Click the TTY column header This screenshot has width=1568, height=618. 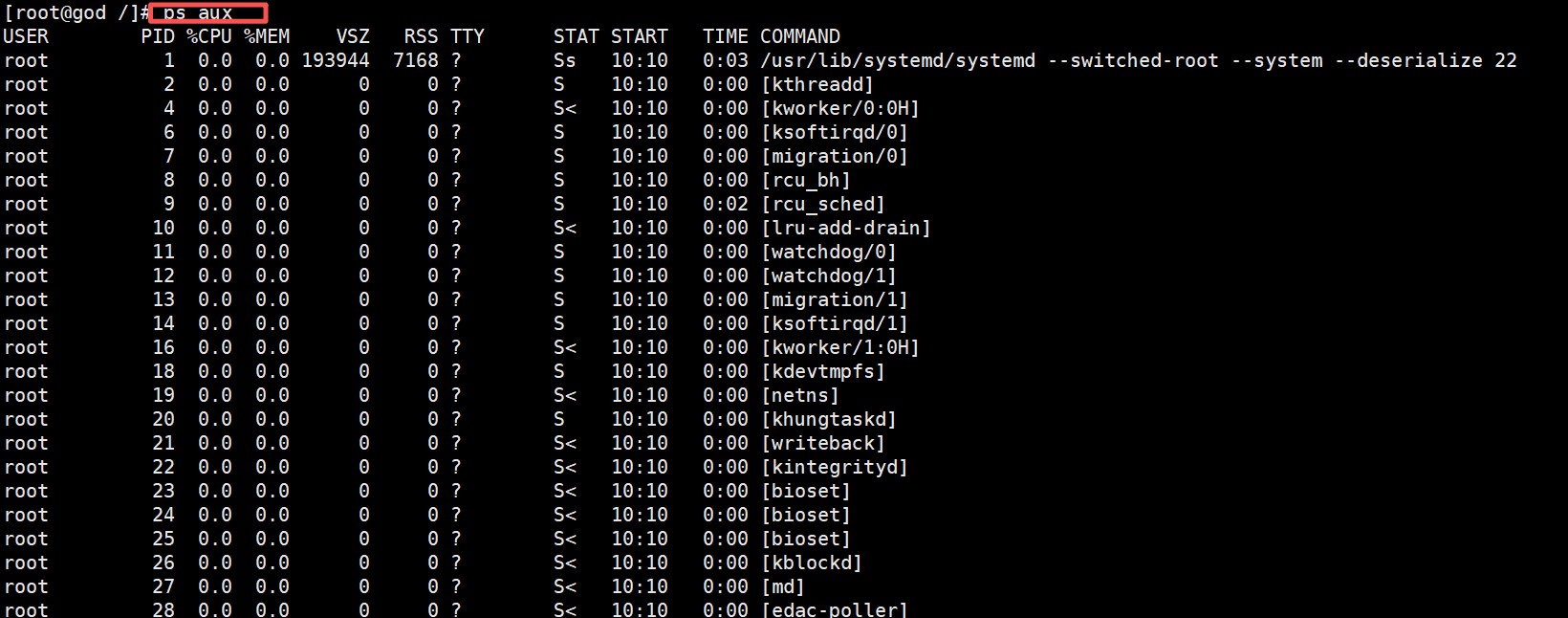click(468, 36)
